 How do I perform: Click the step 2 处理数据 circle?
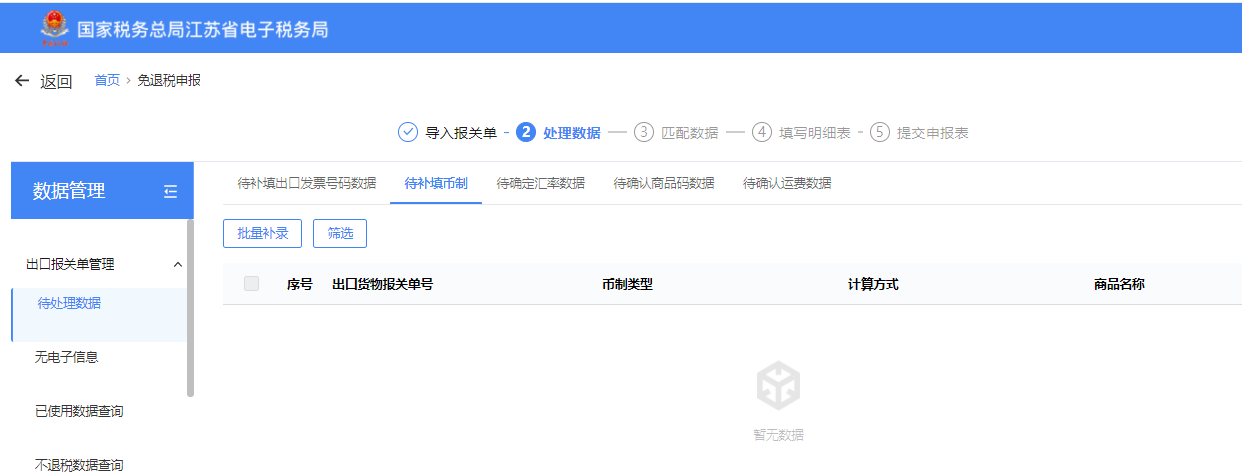526,133
